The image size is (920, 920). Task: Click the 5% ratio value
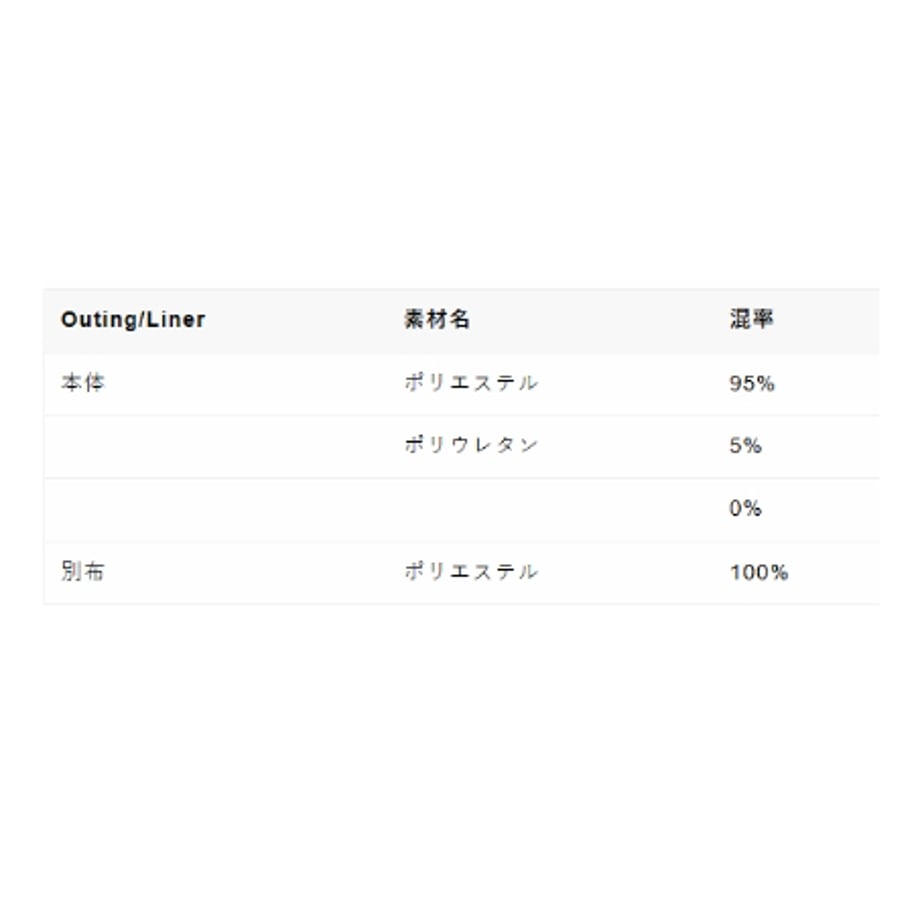[745, 446]
